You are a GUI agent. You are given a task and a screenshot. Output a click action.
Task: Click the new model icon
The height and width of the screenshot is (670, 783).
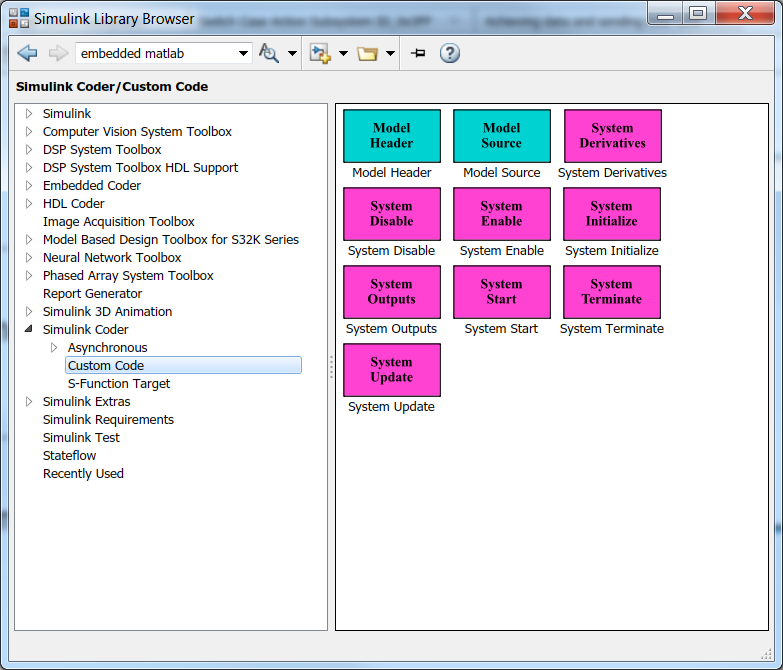click(x=320, y=53)
